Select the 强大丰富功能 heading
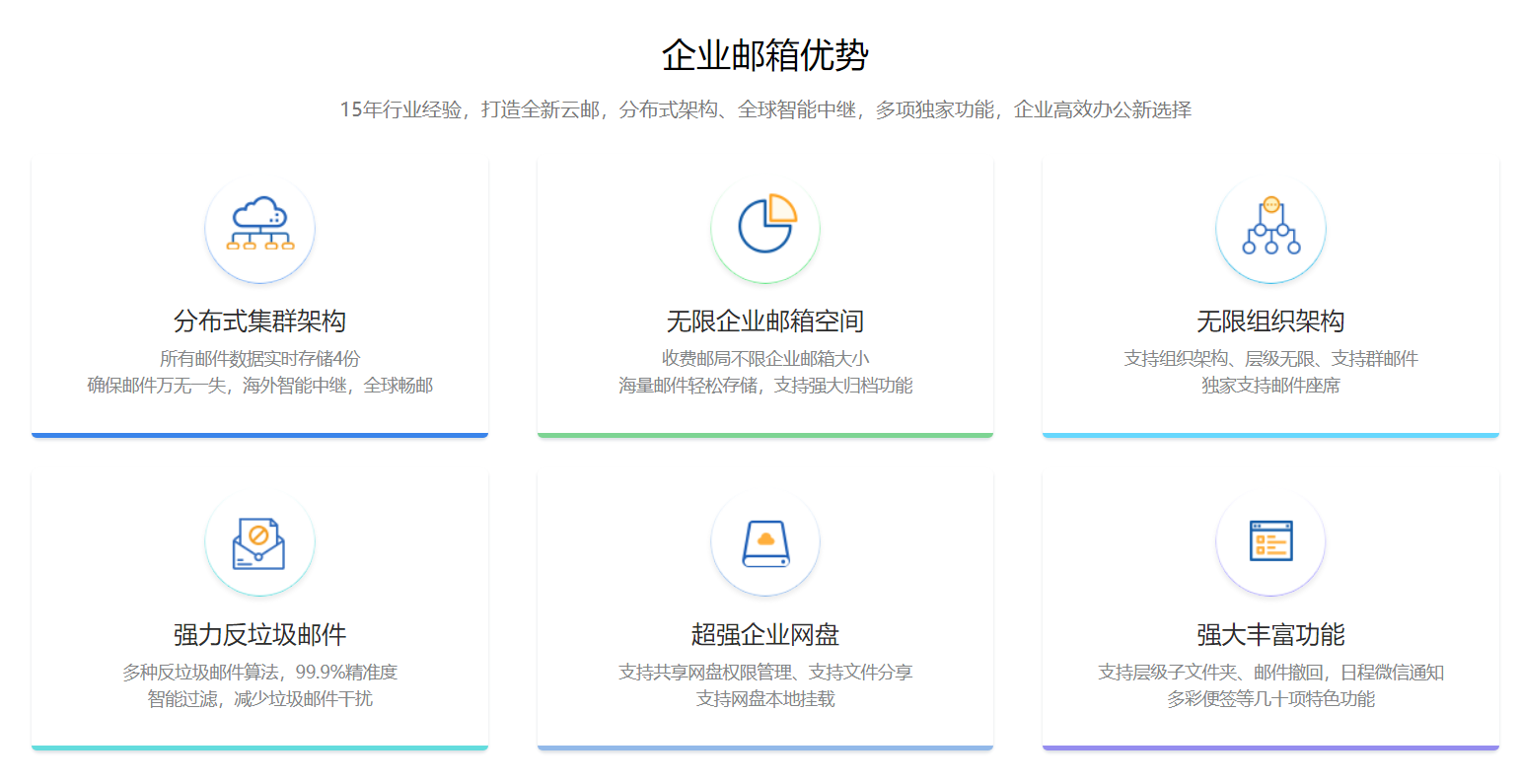This screenshot has height=784, width=1520. [x=1270, y=635]
